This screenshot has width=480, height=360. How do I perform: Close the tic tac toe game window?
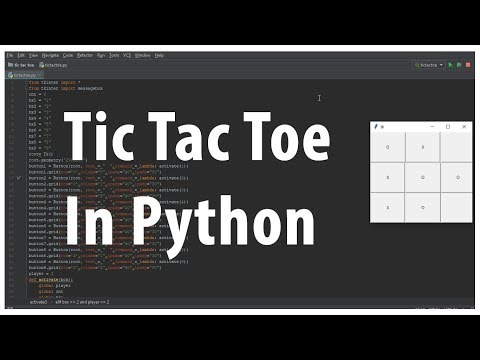click(x=464, y=127)
